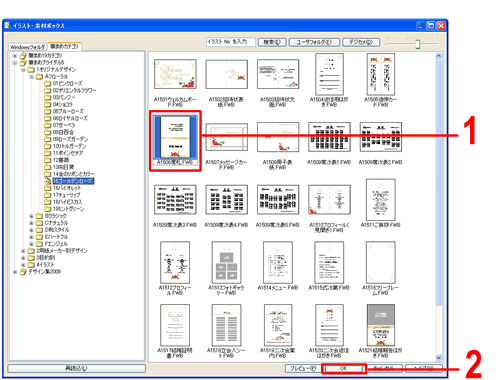Expand the Cナチュラル folder node
Viewport: 500px width, 380px height.
click(31, 223)
